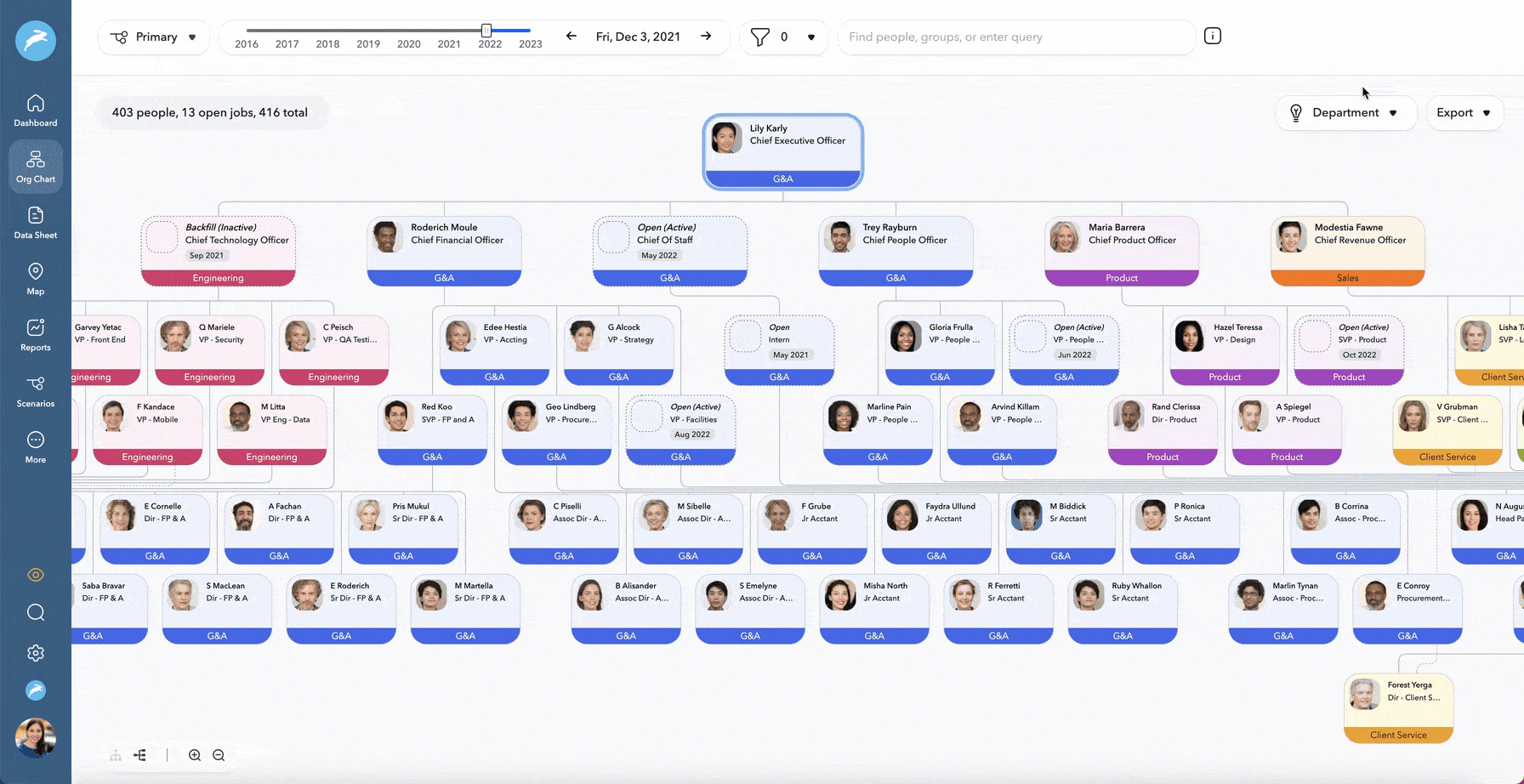This screenshot has width=1524, height=784.
Task: Open the More menu in sidebar
Action: pyautogui.click(x=35, y=446)
